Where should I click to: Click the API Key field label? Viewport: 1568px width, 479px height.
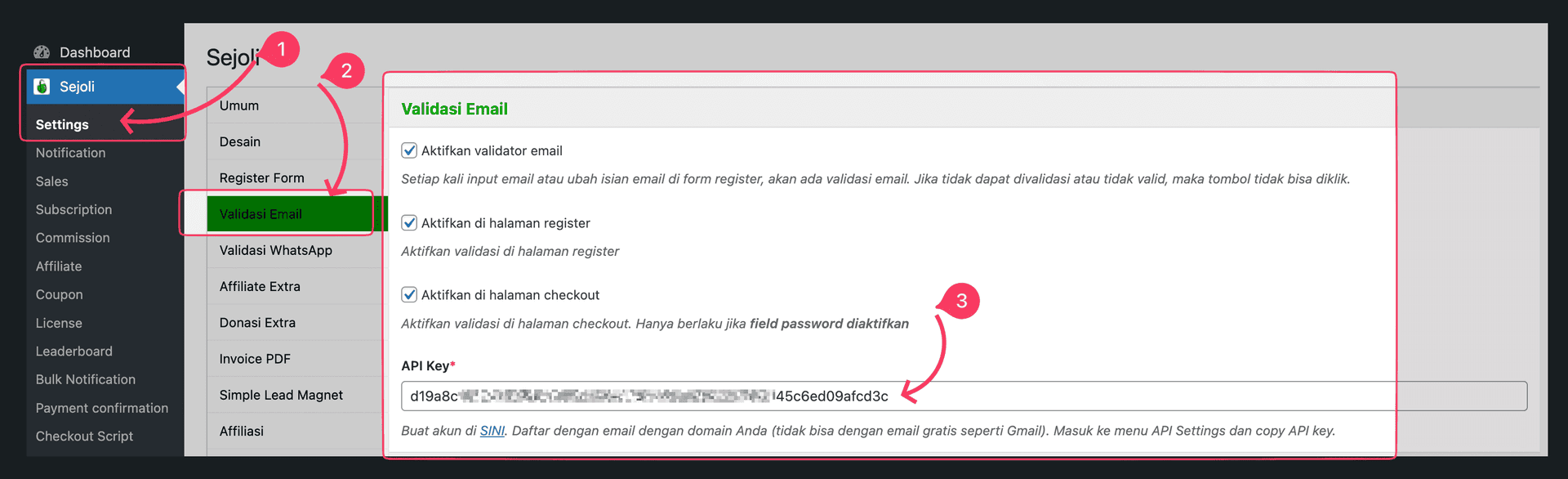pyautogui.click(x=428, y=365)
